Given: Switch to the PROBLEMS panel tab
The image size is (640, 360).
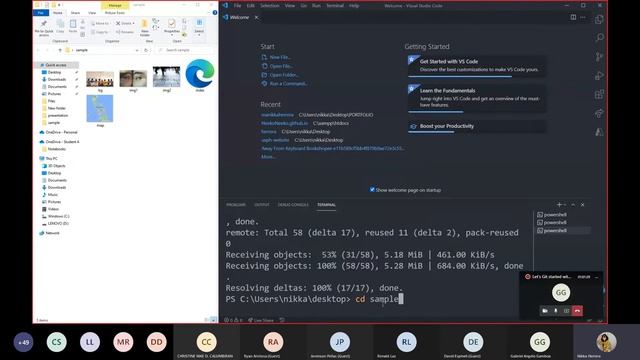Looking at the screenshot, I should [x=236, y=204].
